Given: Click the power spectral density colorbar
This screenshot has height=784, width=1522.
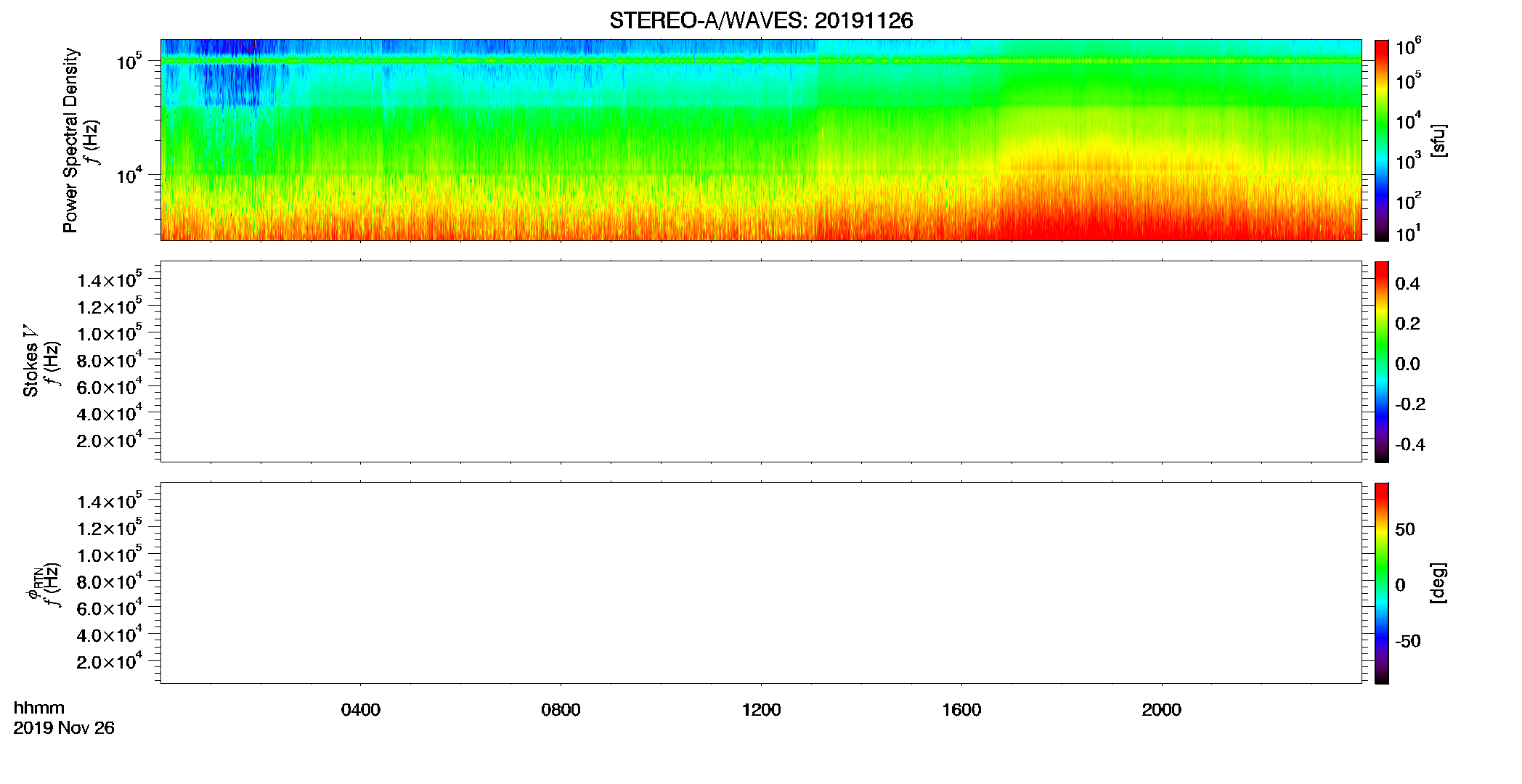Looking at the screenshot, I should [x=1382, y=140].
